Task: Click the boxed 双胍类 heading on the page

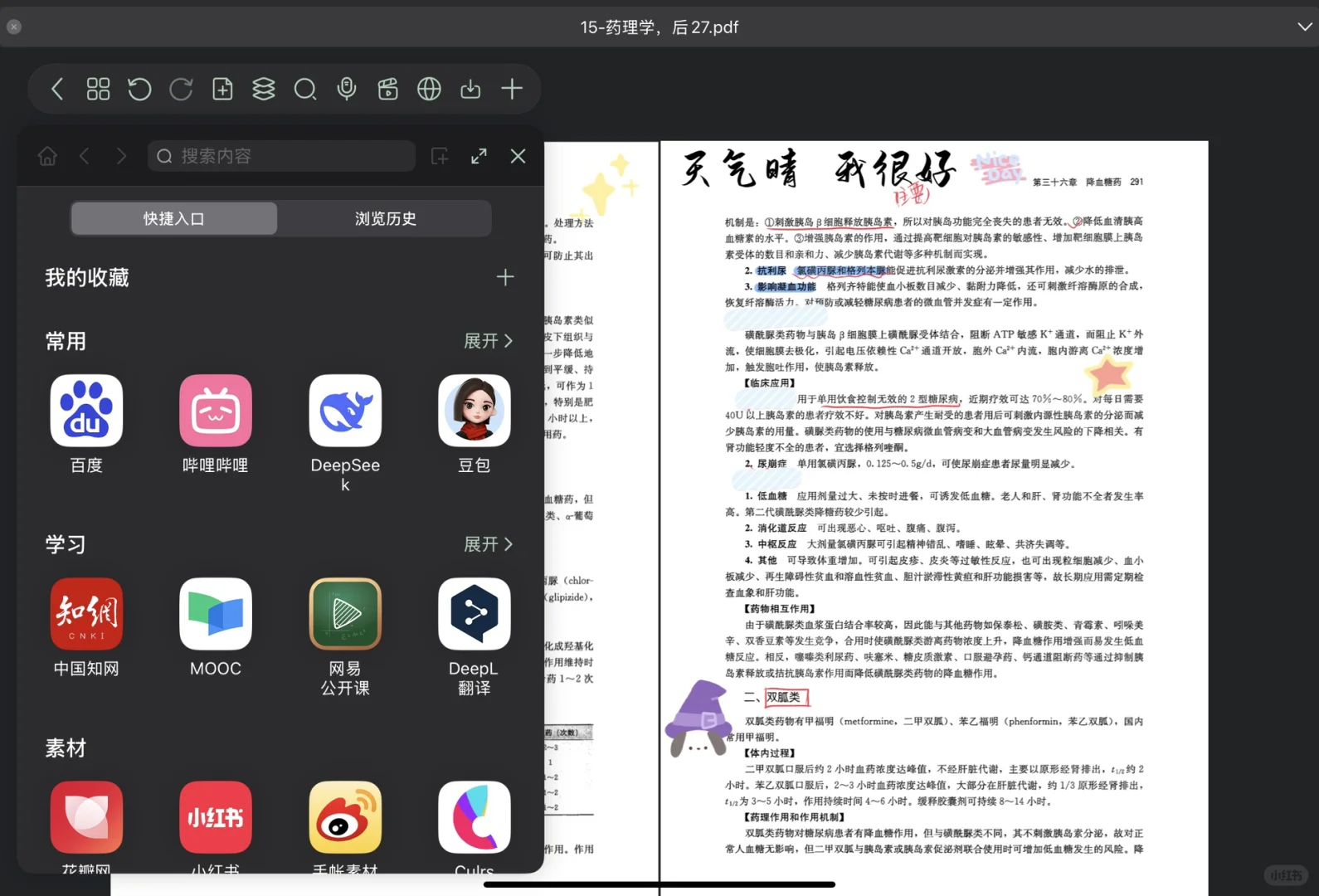Action: pos(785,697)
